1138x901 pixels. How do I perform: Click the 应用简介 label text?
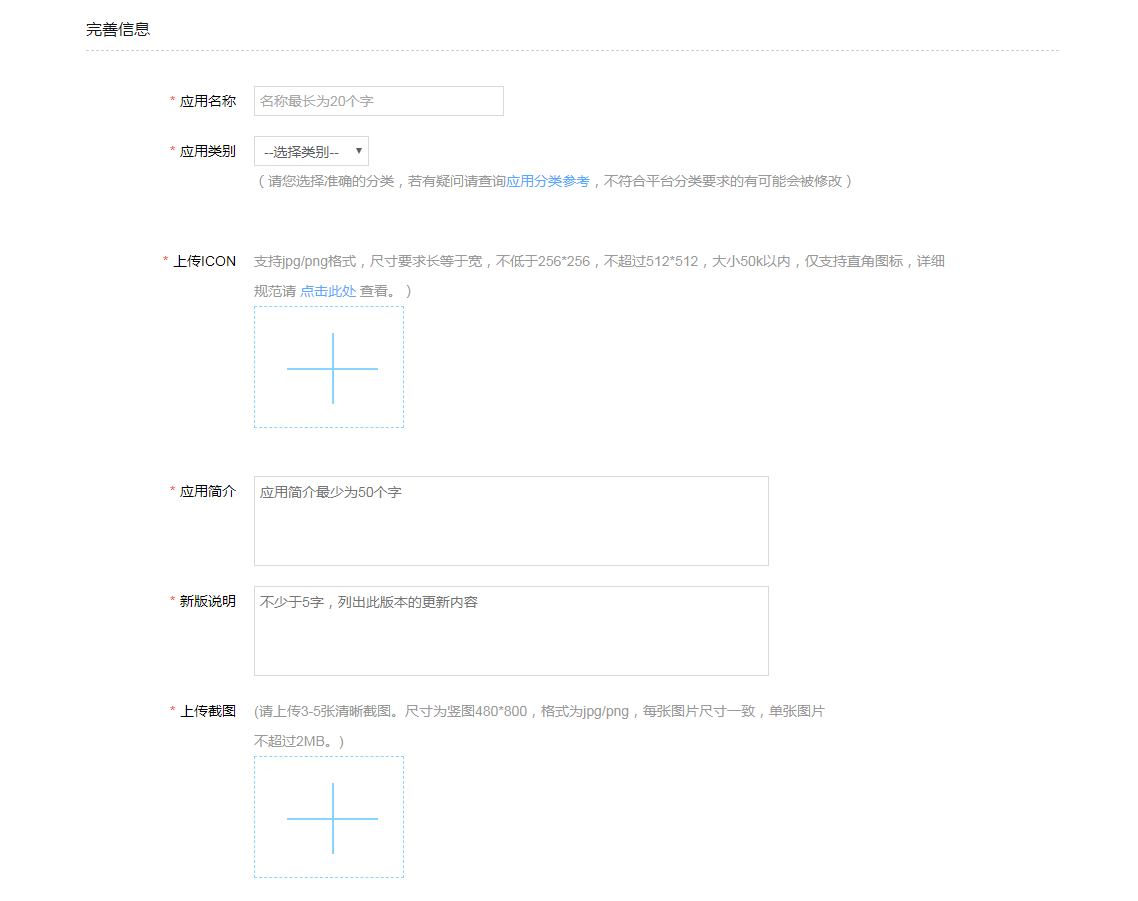(207, 490)
